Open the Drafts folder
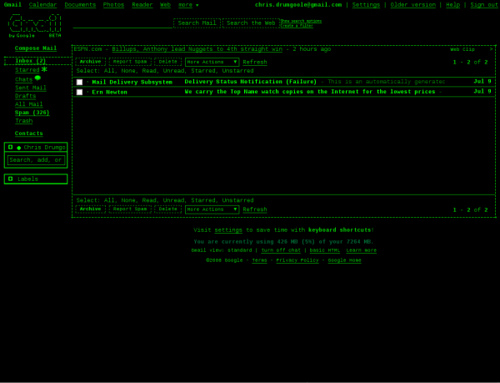Image resolution: width=500 pixels, height=383 pixels. point(25,96)
